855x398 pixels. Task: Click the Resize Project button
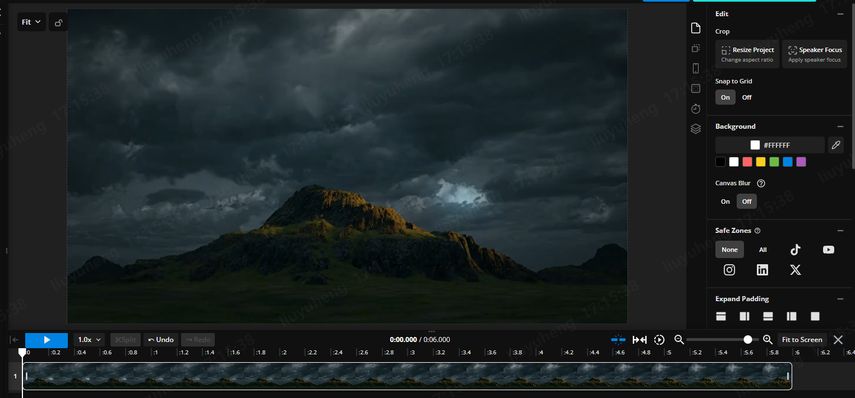pos(747,54)
